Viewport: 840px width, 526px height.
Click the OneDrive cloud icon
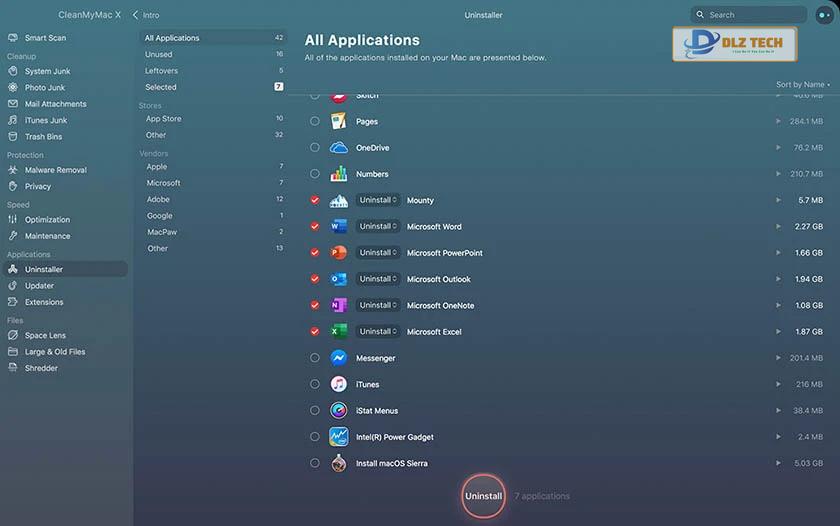tap(339, 147)
